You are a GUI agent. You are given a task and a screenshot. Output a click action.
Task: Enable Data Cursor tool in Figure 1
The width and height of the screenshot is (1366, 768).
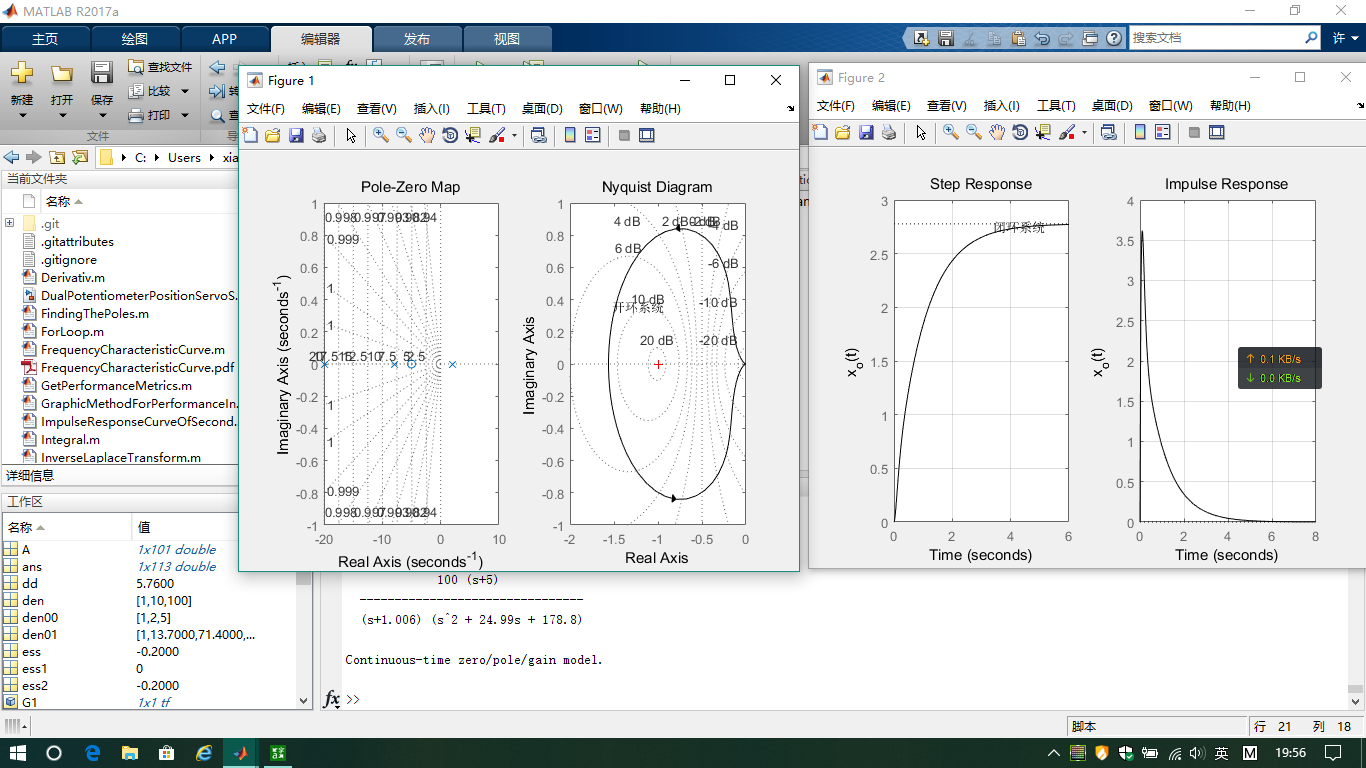pos(473,135)
